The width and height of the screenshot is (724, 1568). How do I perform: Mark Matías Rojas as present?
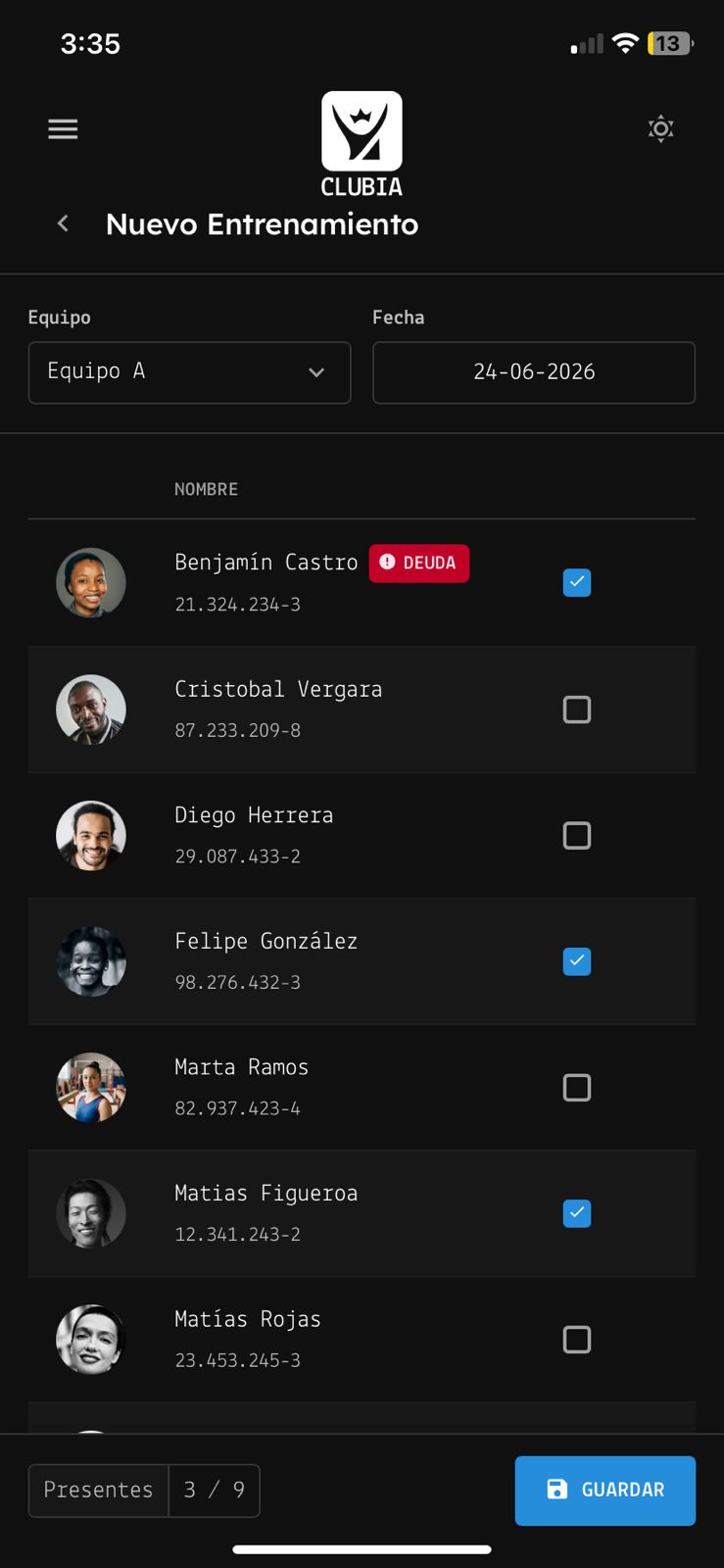pos(577,1340)
